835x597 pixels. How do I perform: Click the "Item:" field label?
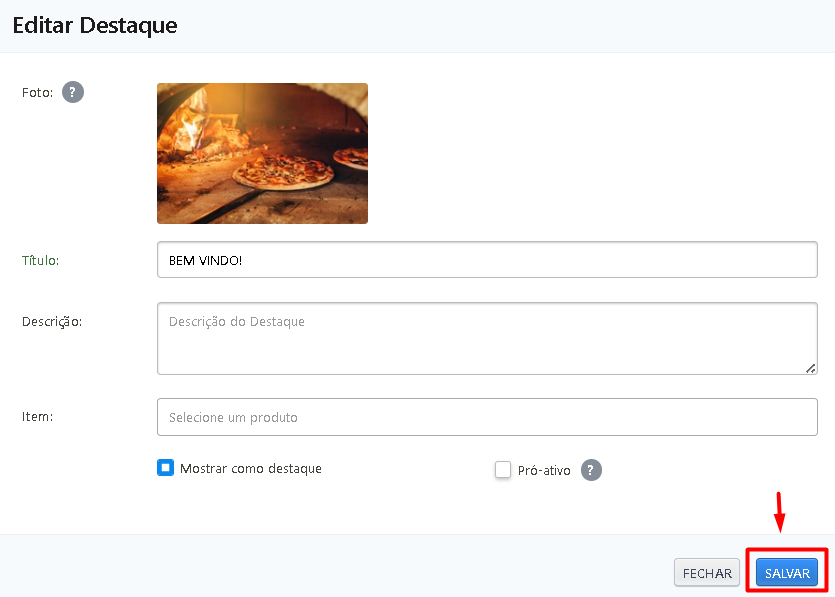click(37, 416)
